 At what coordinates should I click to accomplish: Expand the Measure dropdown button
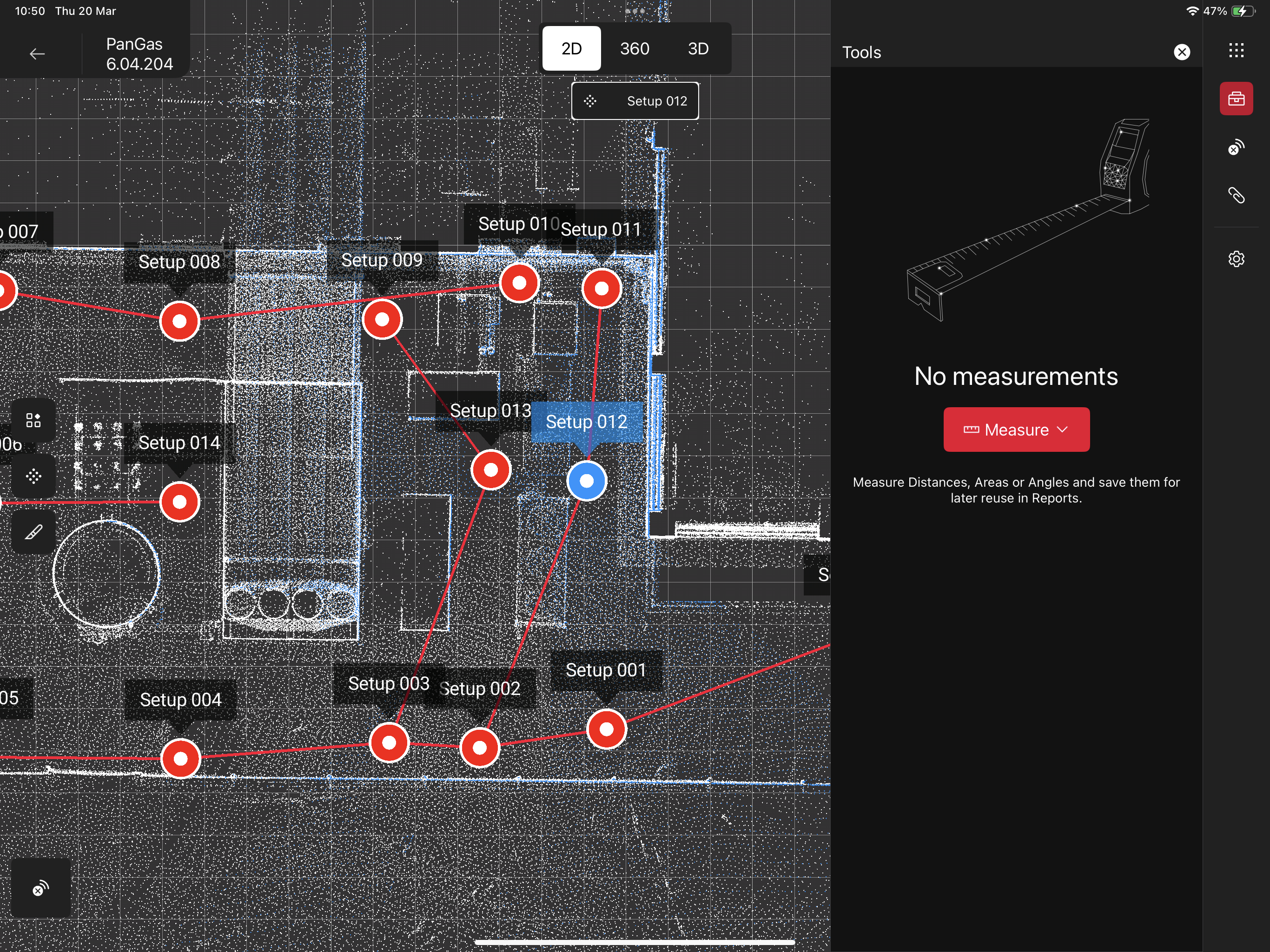point(1016,430)
